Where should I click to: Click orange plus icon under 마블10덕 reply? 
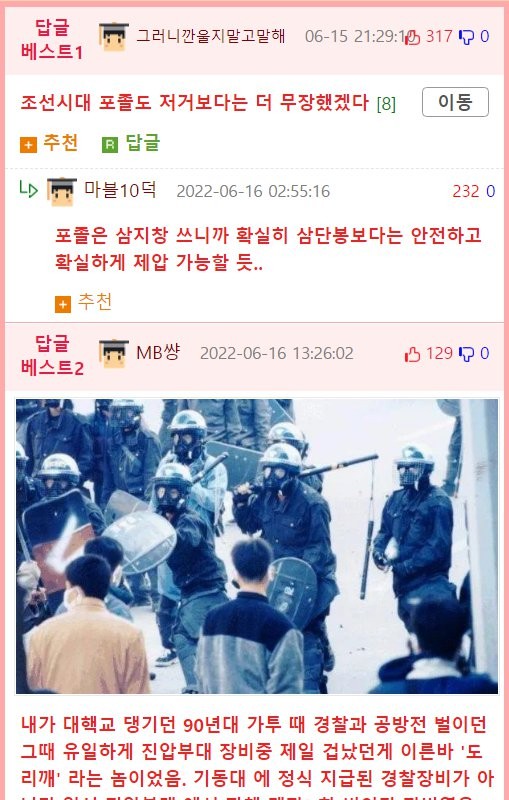click(x=63, y=305)
